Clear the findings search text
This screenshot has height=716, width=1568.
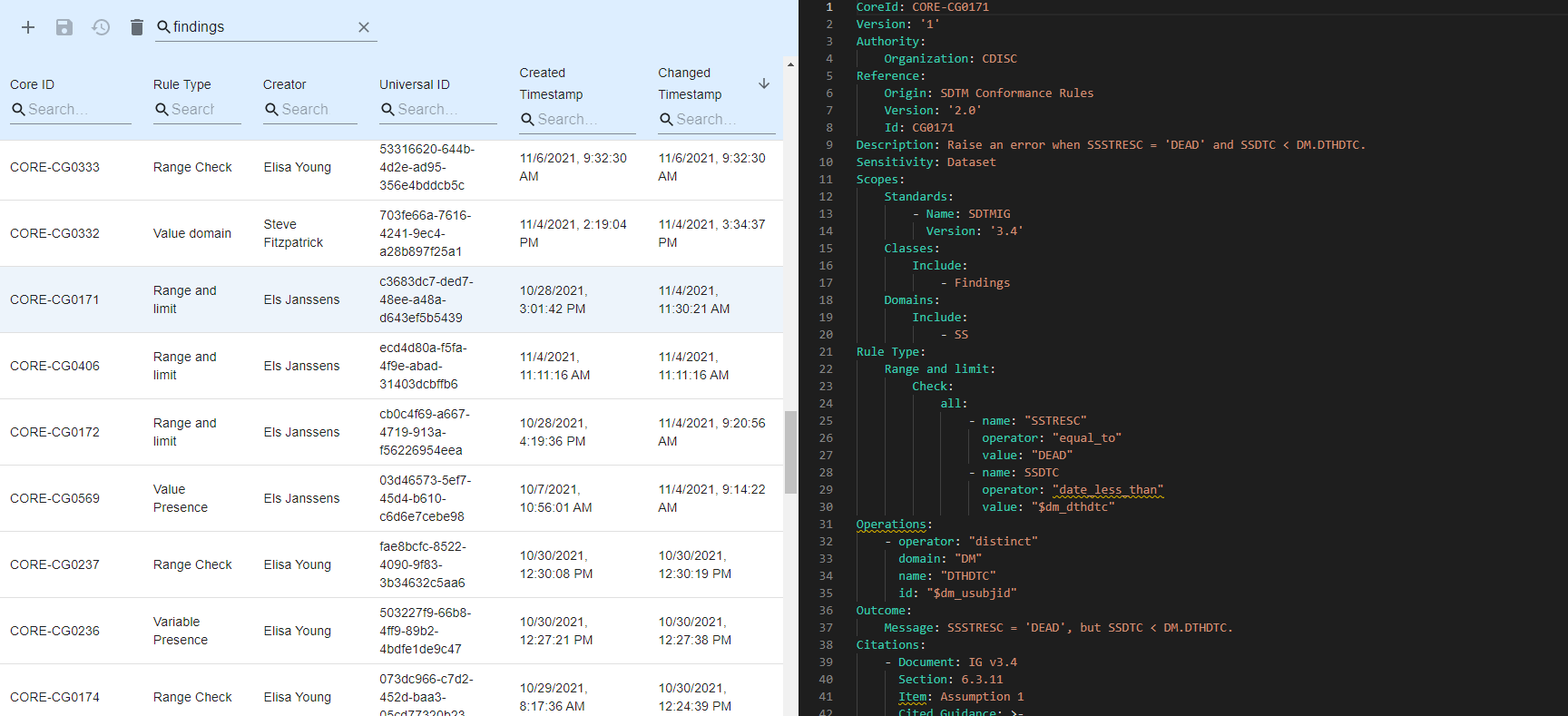[364, 27]
